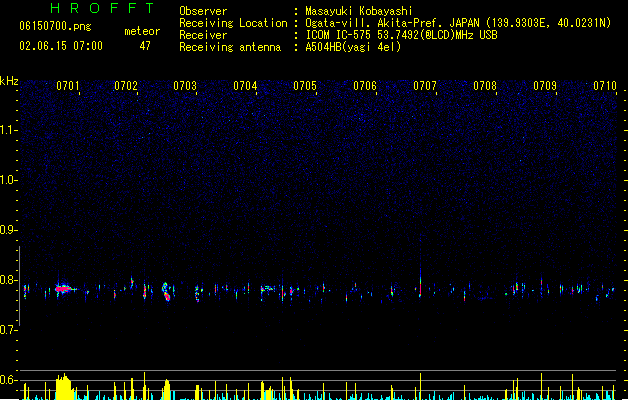629x400 pixels.
Task: Click the Receiver field label
Action: click(203, 35)
